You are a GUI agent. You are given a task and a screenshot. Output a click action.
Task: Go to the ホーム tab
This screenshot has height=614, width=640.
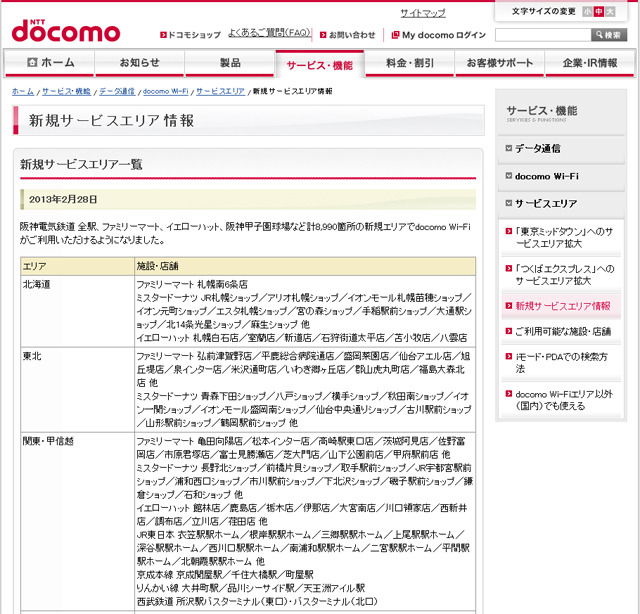click(x=49, y=63)
